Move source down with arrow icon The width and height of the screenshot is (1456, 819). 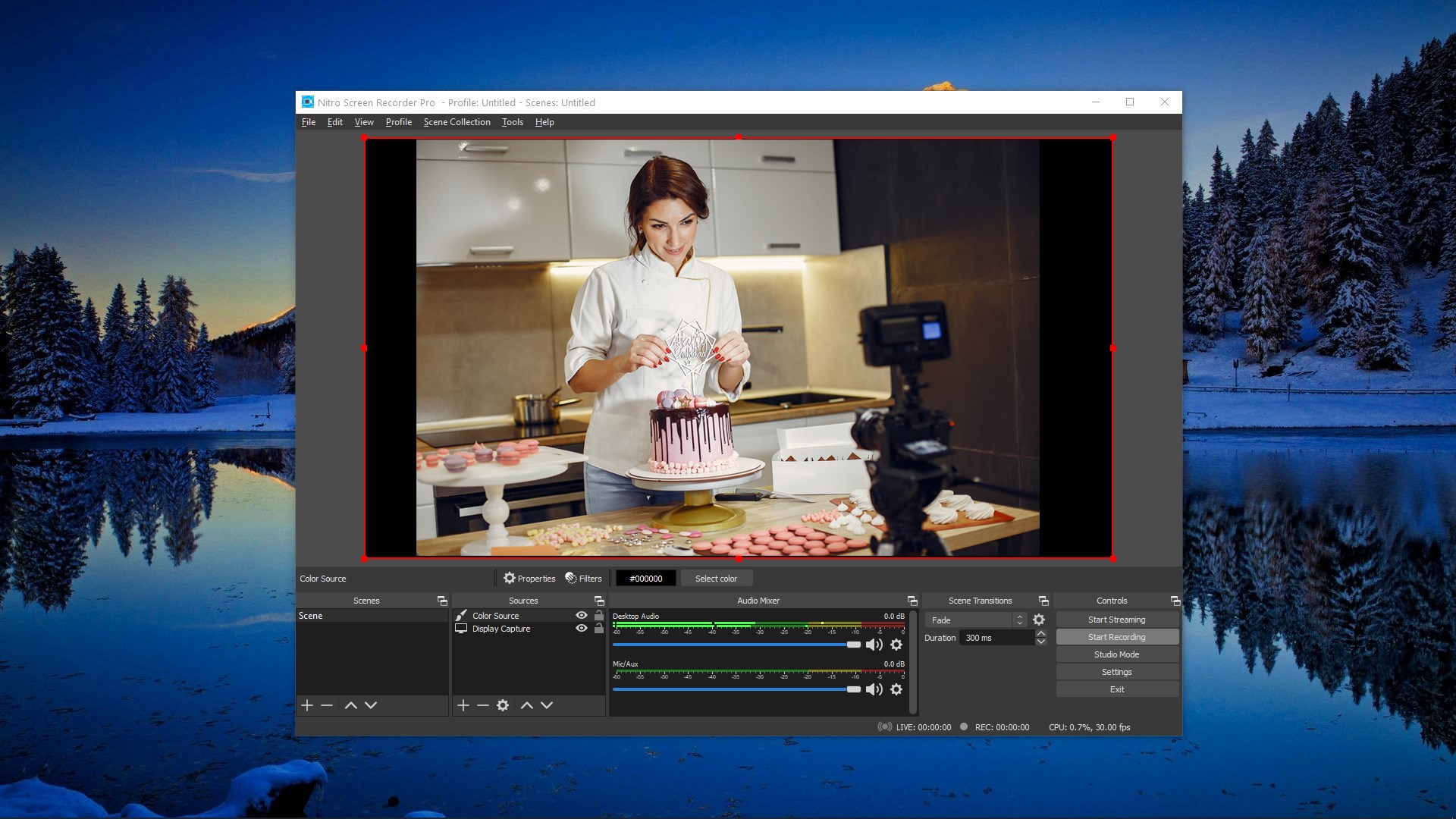[547, 705]
